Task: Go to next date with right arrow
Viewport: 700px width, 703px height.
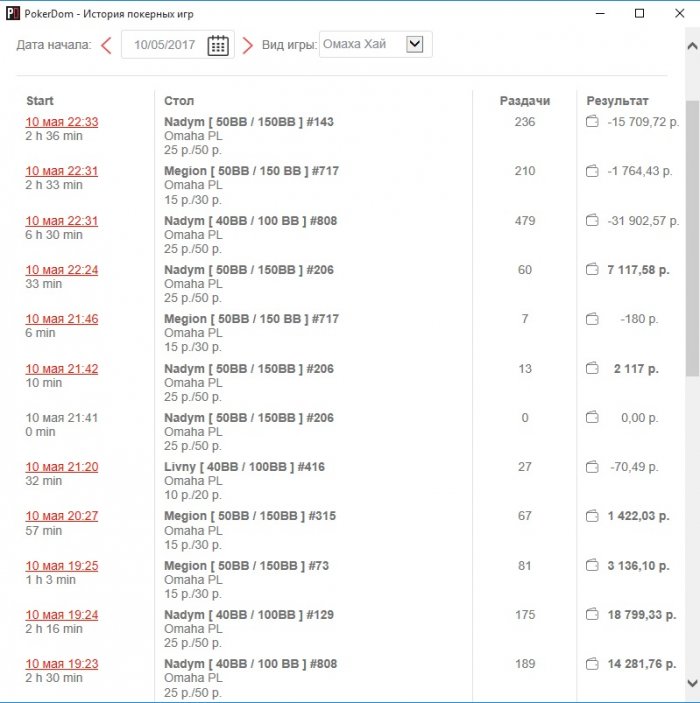Action: coord(248,45)
